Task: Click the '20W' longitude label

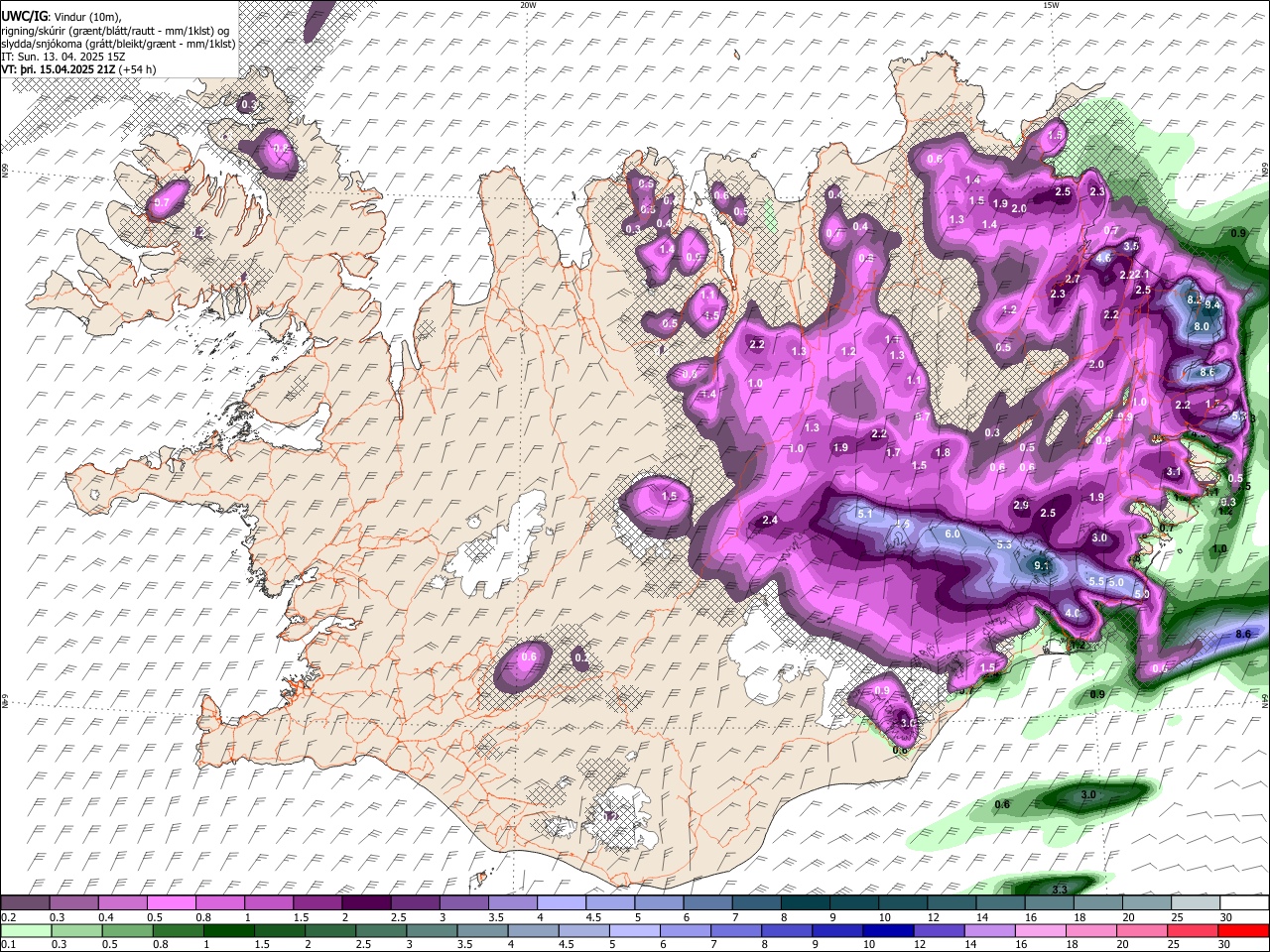Action: (528, 5)
